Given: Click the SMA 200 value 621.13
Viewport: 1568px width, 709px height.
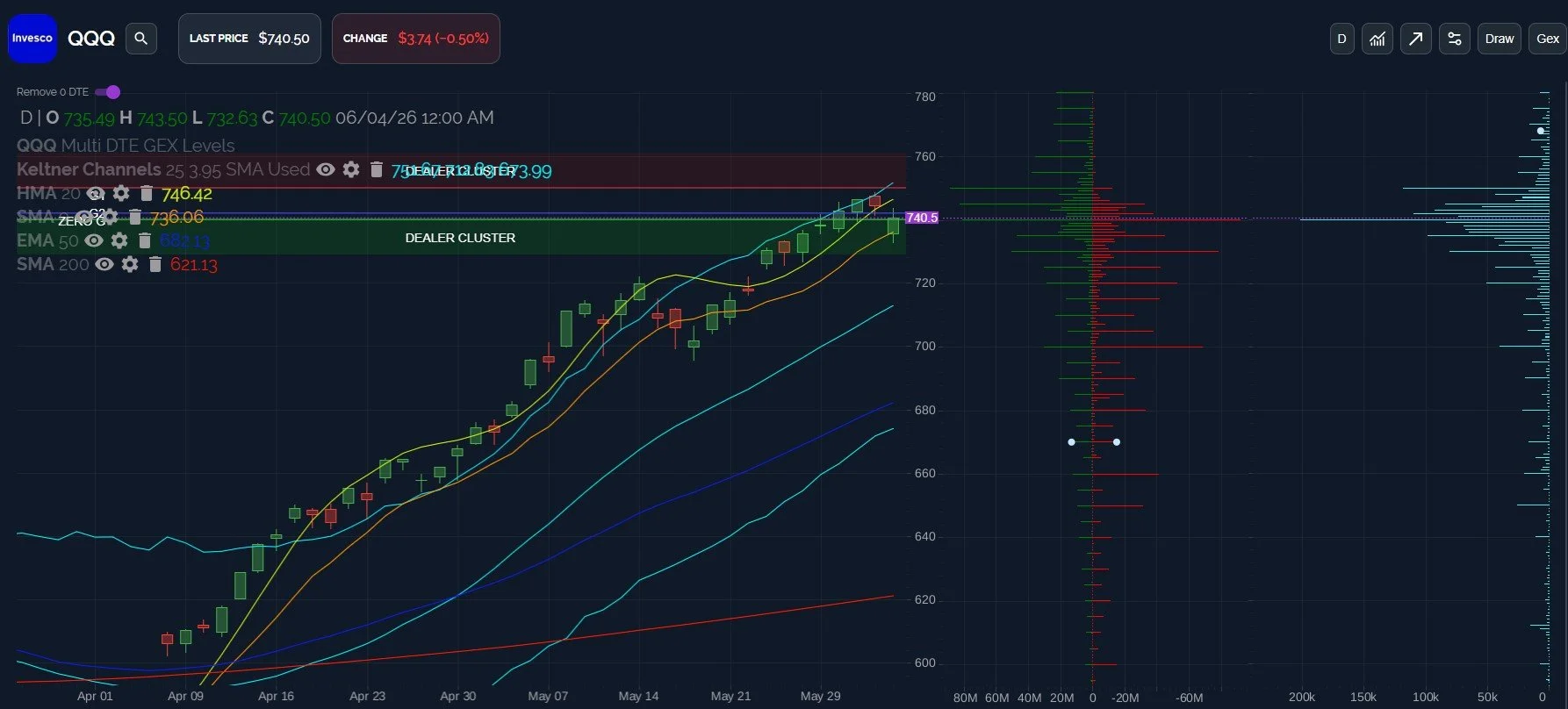Looking at the screenshot, I should coord(194,264).
